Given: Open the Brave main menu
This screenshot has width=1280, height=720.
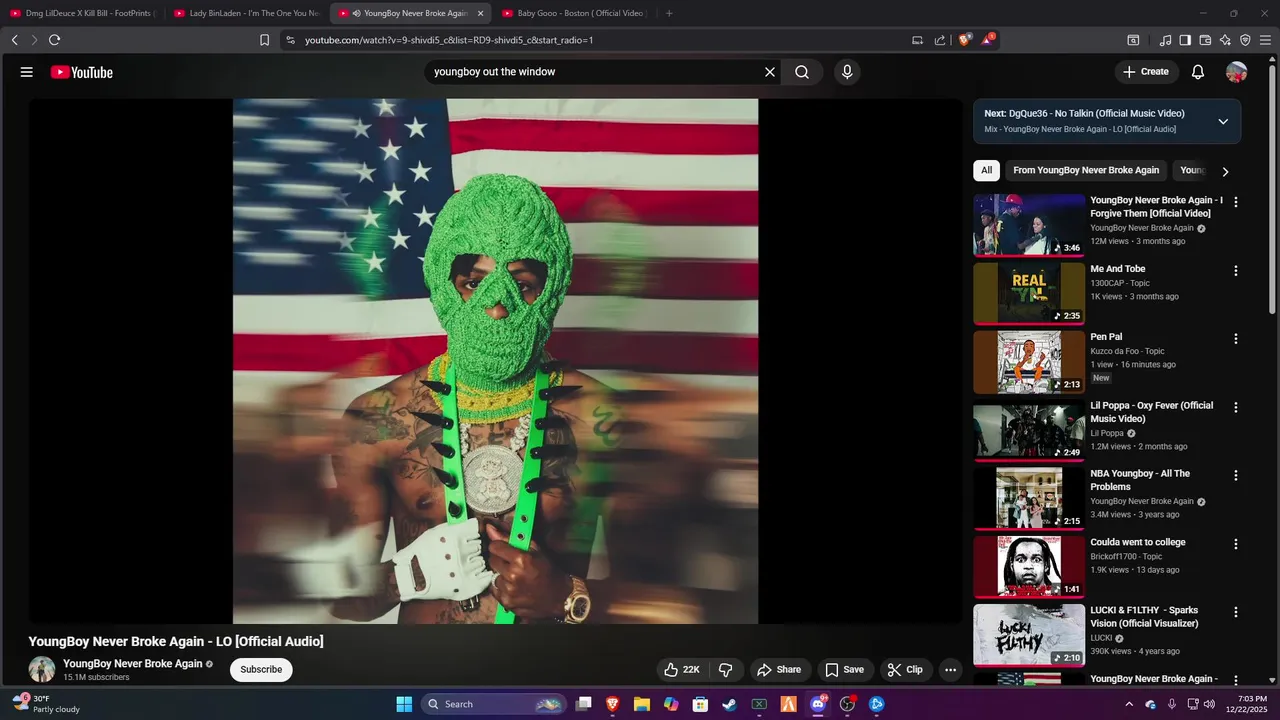Looking at the screenshot, I should click(1265, 40).
